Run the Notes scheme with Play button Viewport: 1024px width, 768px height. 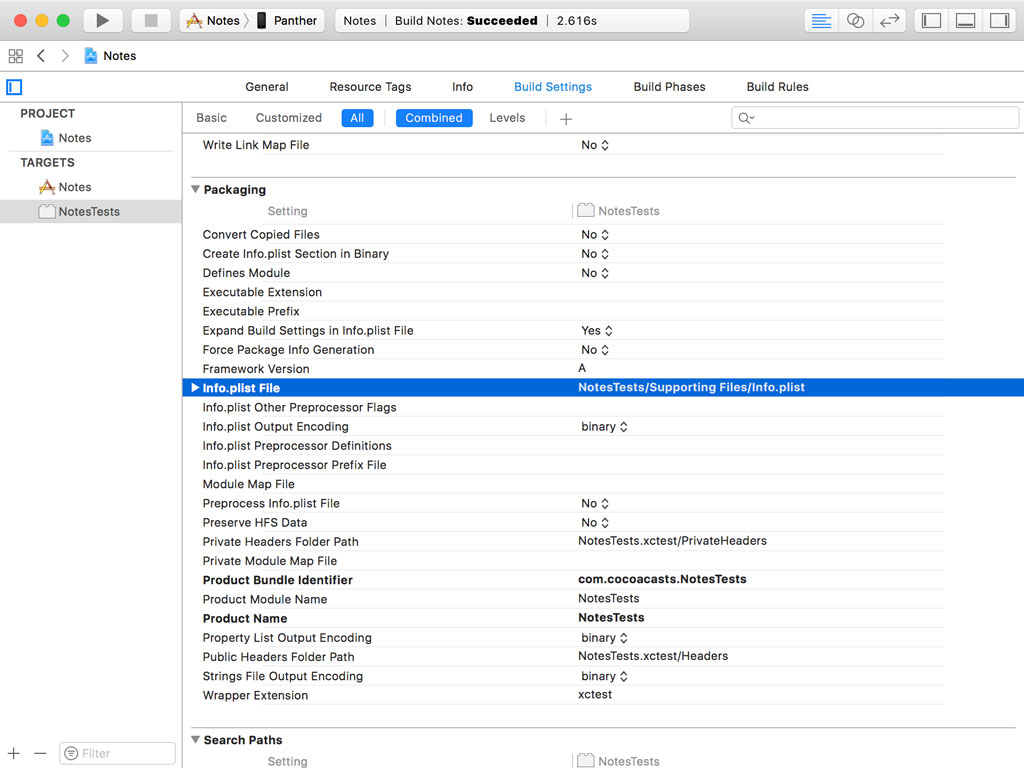click(103, 20)
